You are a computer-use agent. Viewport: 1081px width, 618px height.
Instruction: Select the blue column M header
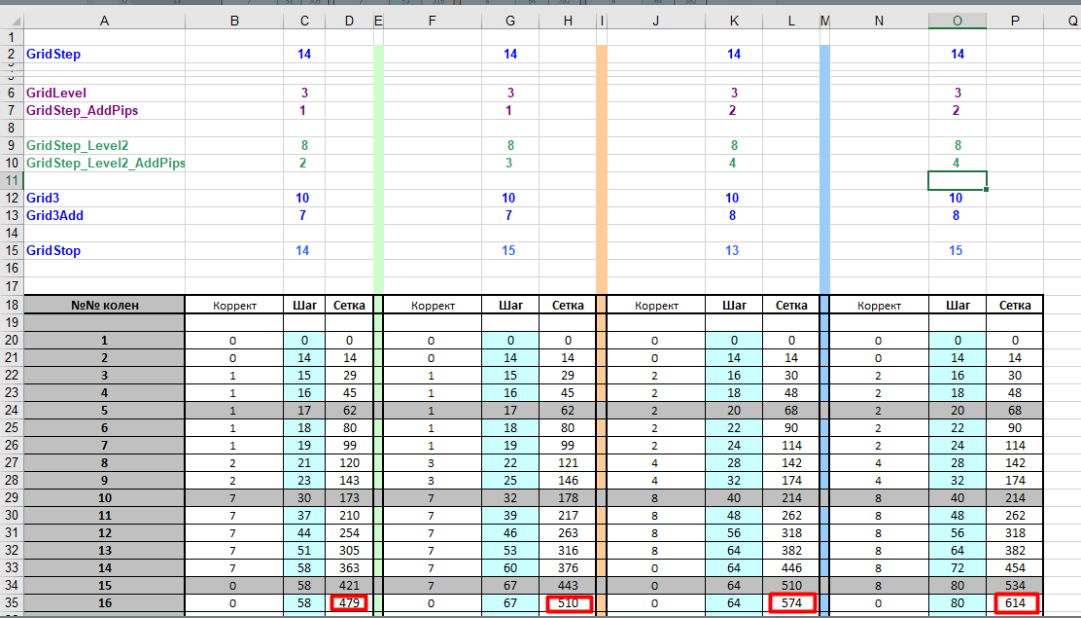click(x=825, y=21)
